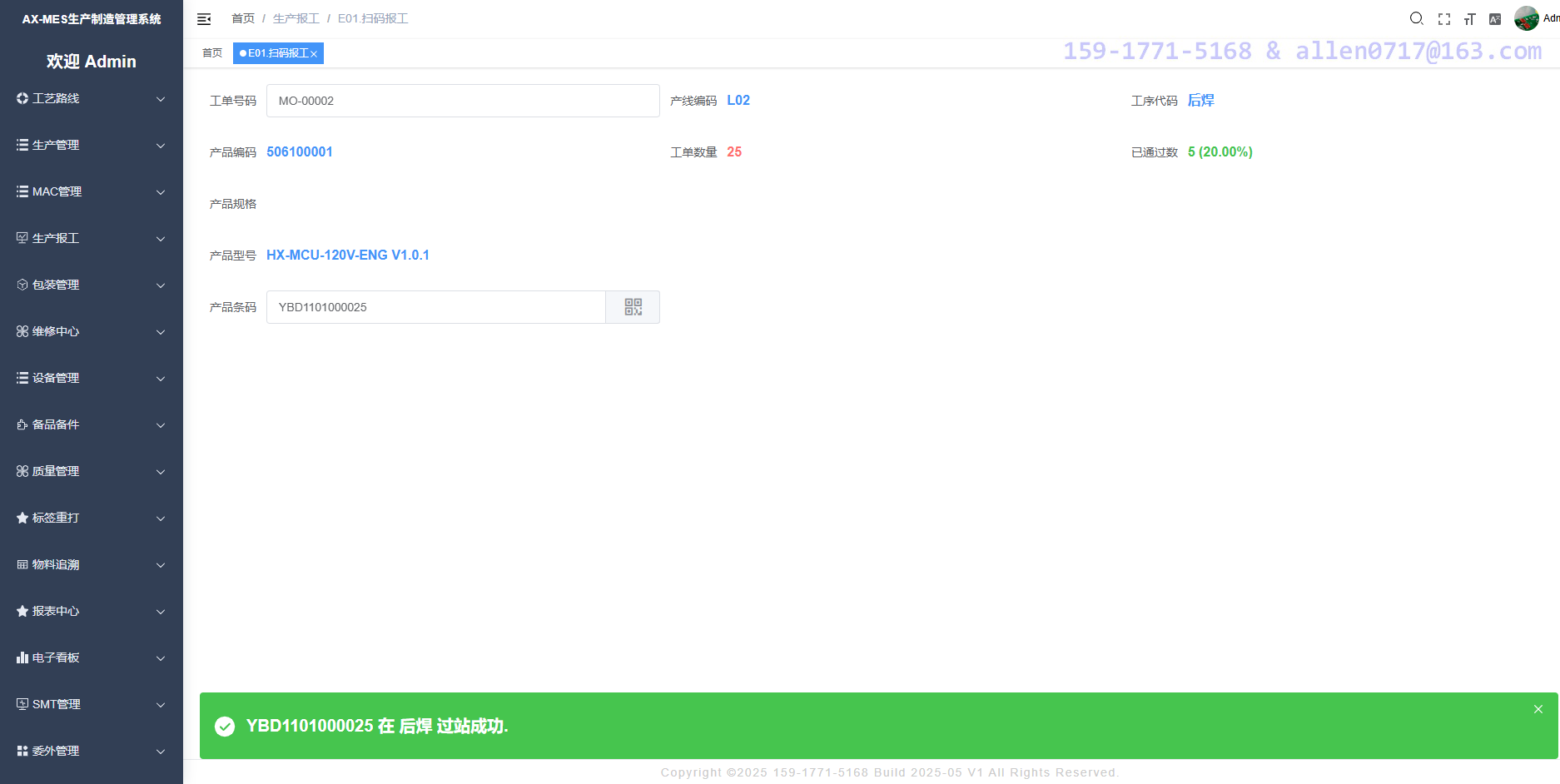Expand the 质量管理 menu chevron
Screen dimensions: 1560x784
pyautogui.click(x=161, y=472)
